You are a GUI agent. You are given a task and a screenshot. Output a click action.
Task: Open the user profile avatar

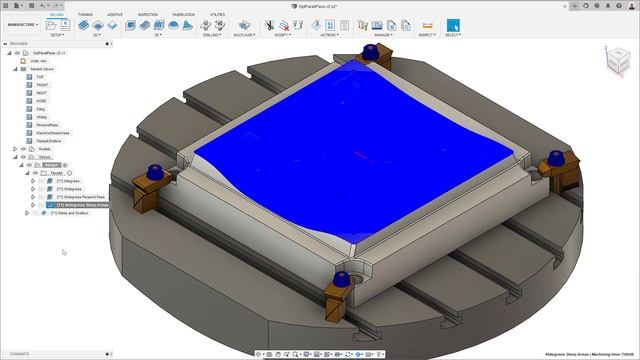click(631, 6)
